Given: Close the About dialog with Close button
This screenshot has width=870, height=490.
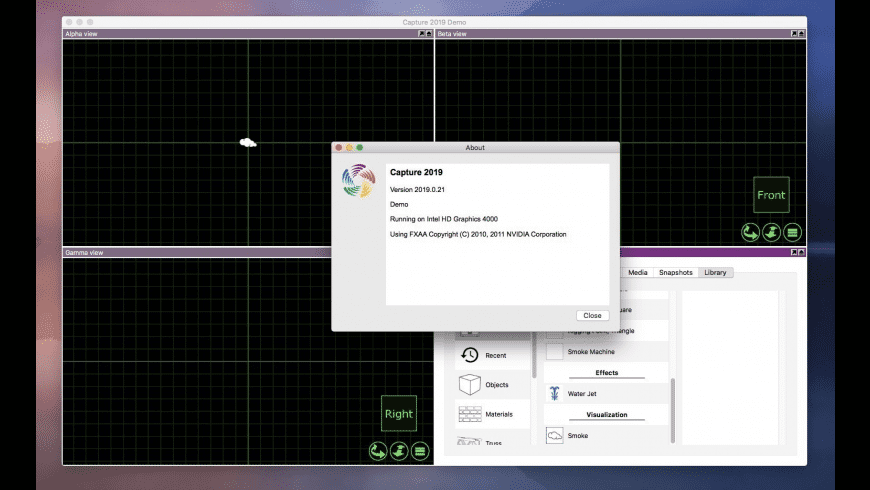Looking at the screenshot, I should pos(592,315).
